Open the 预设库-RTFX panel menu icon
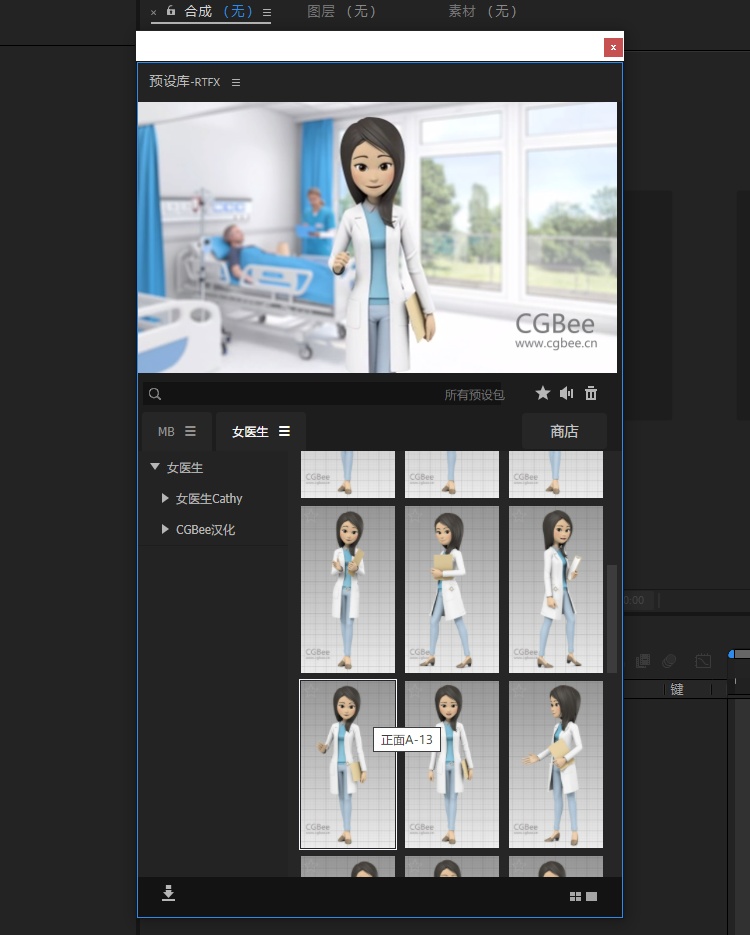 (x=236, y=82)
